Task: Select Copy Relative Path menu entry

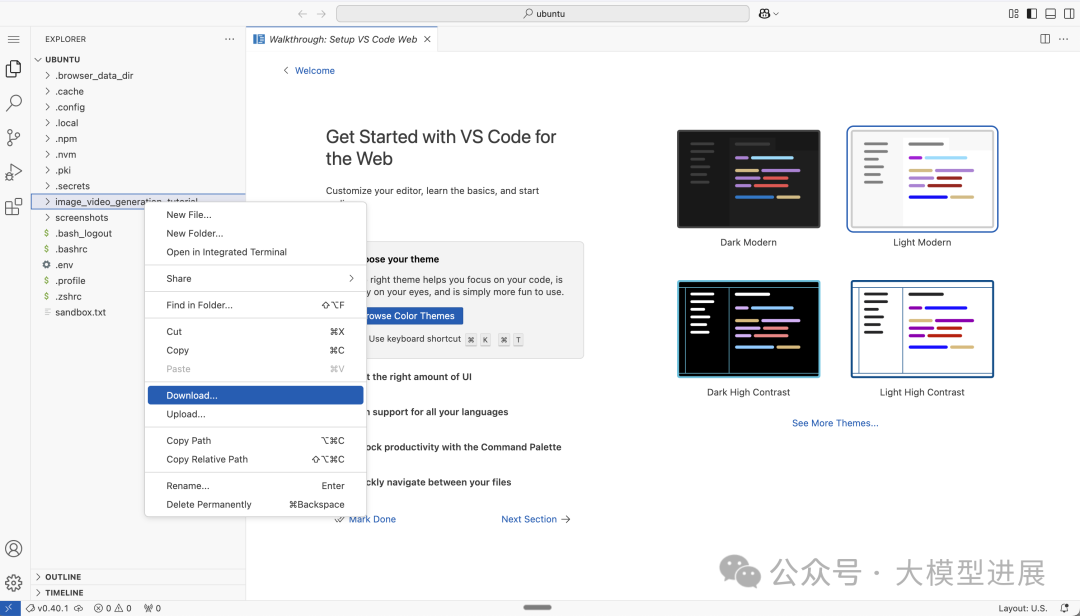Action: coord(256,460)
